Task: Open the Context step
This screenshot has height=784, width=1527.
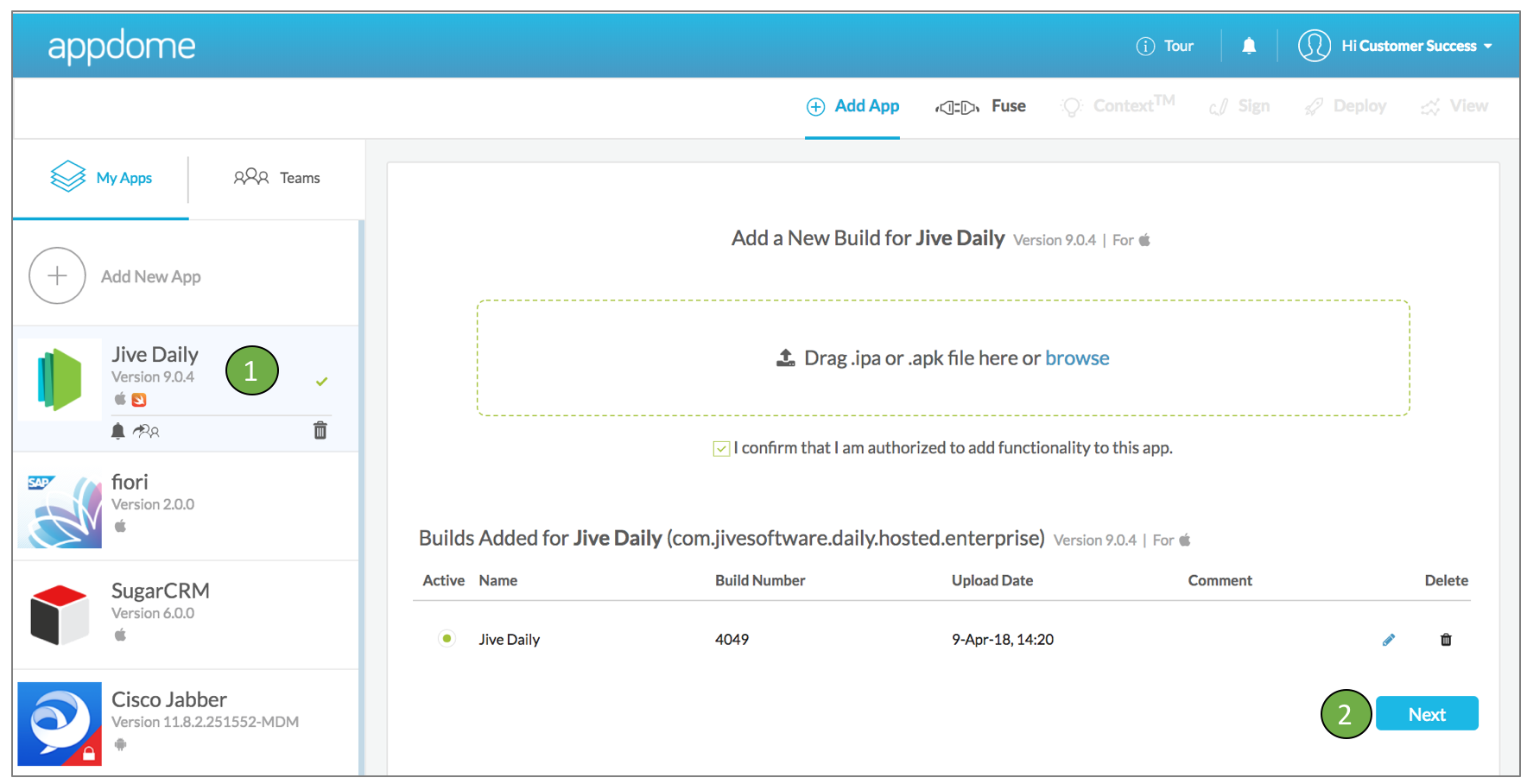Action: [x=1118, y=106]
